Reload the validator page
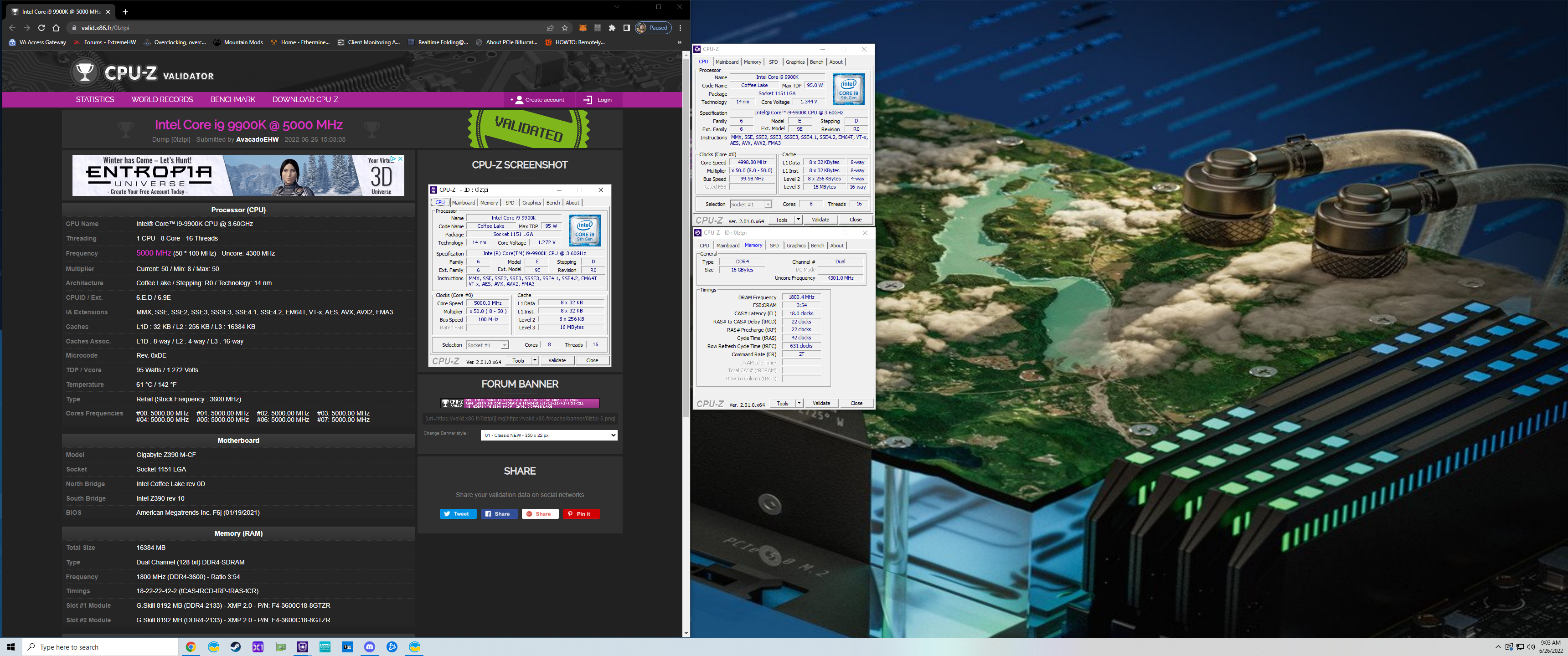 tap(41, 27)
